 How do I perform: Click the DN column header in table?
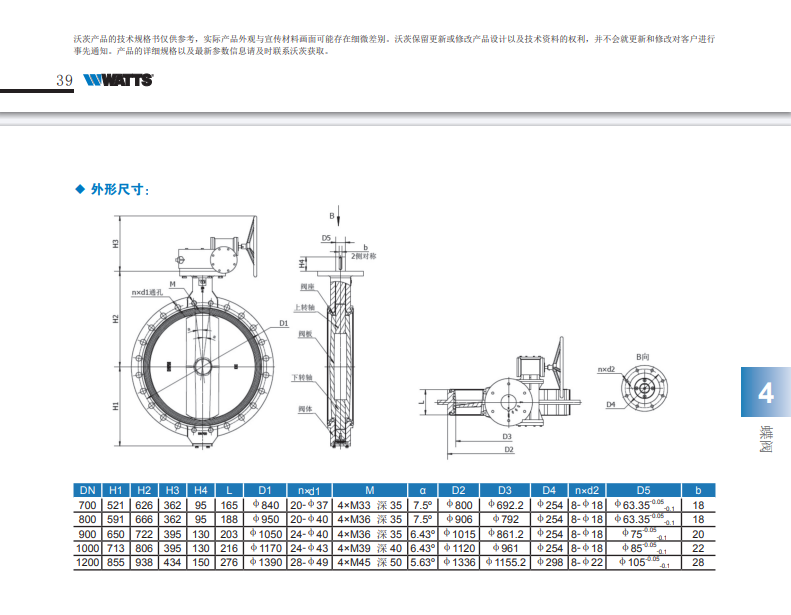[x=88, y=490]
